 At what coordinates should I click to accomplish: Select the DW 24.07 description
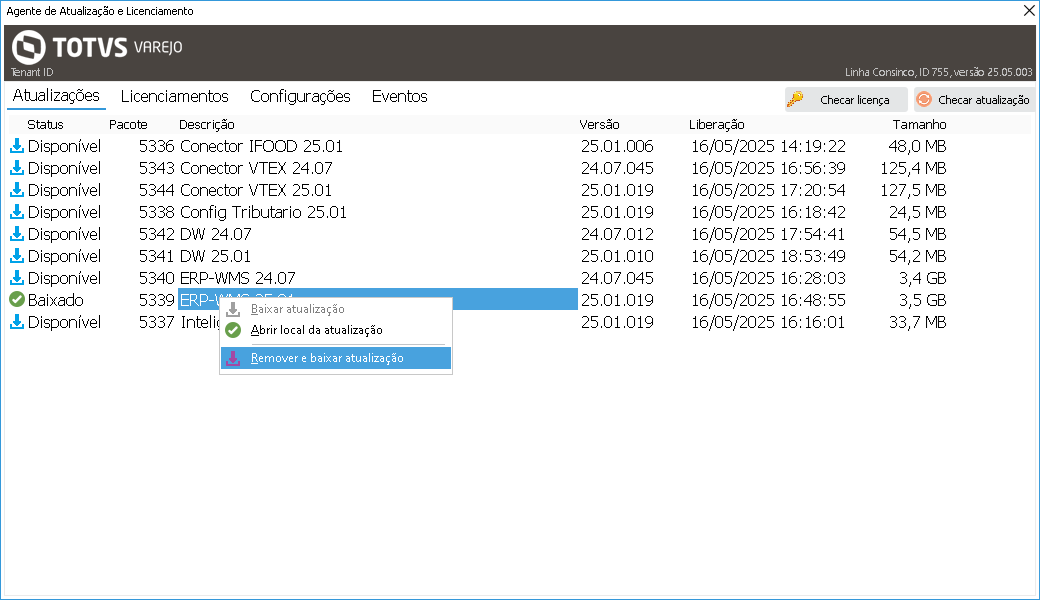click(x=216, y=233)
